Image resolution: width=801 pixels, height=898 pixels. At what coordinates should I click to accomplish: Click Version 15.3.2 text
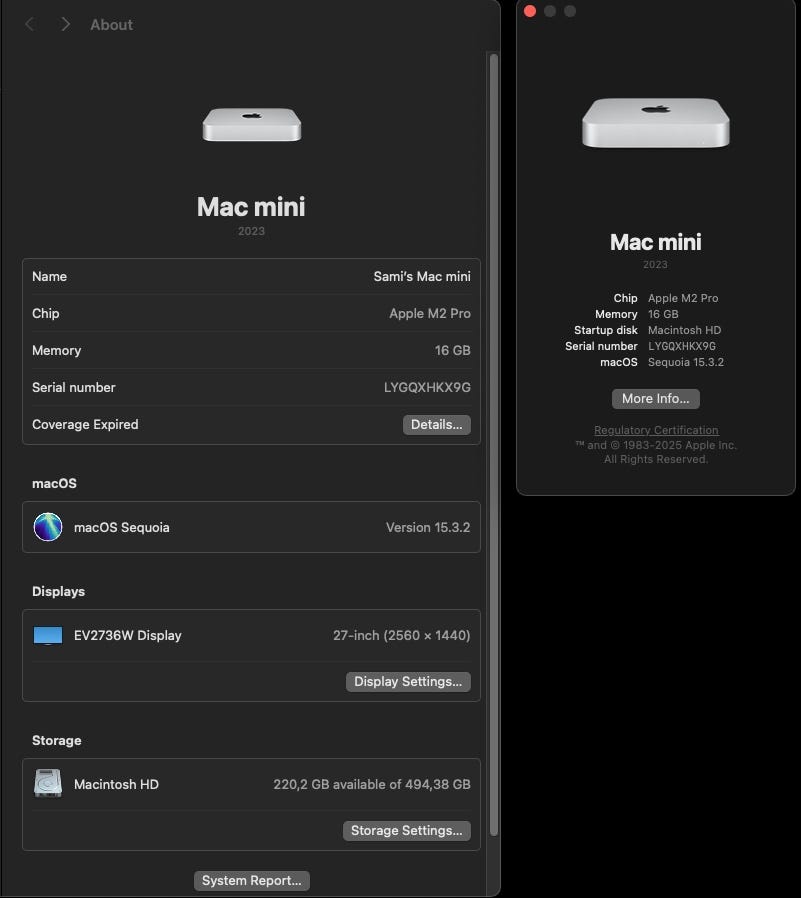pos(428,527)
